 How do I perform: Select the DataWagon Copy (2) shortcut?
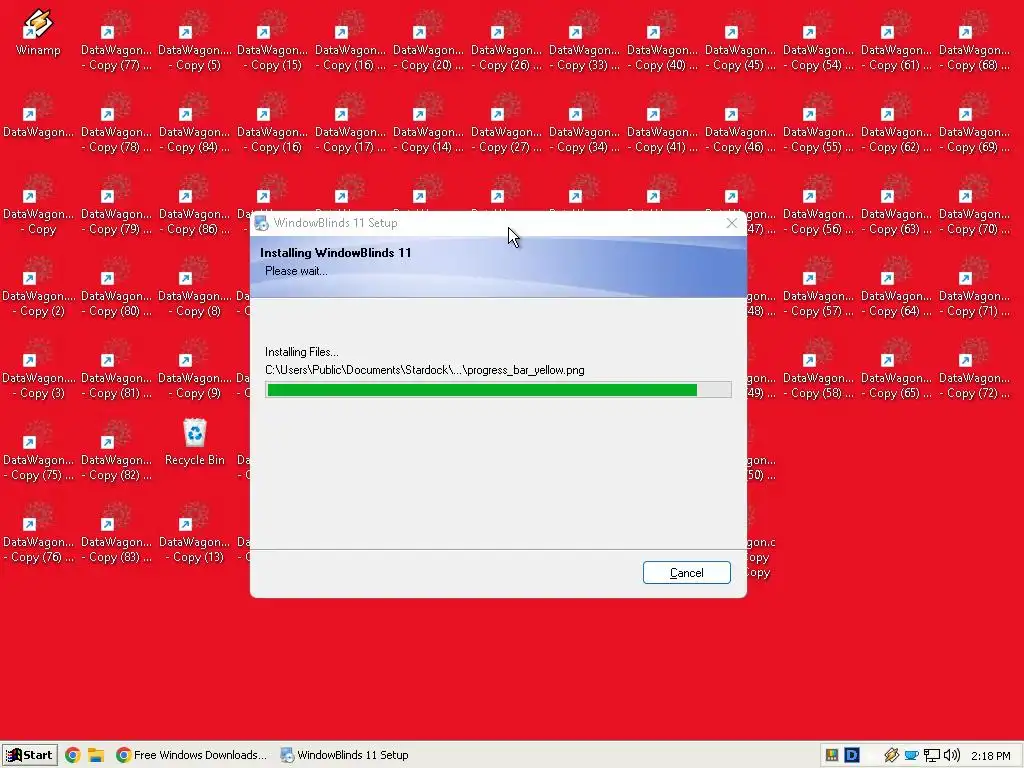(38, 288)
